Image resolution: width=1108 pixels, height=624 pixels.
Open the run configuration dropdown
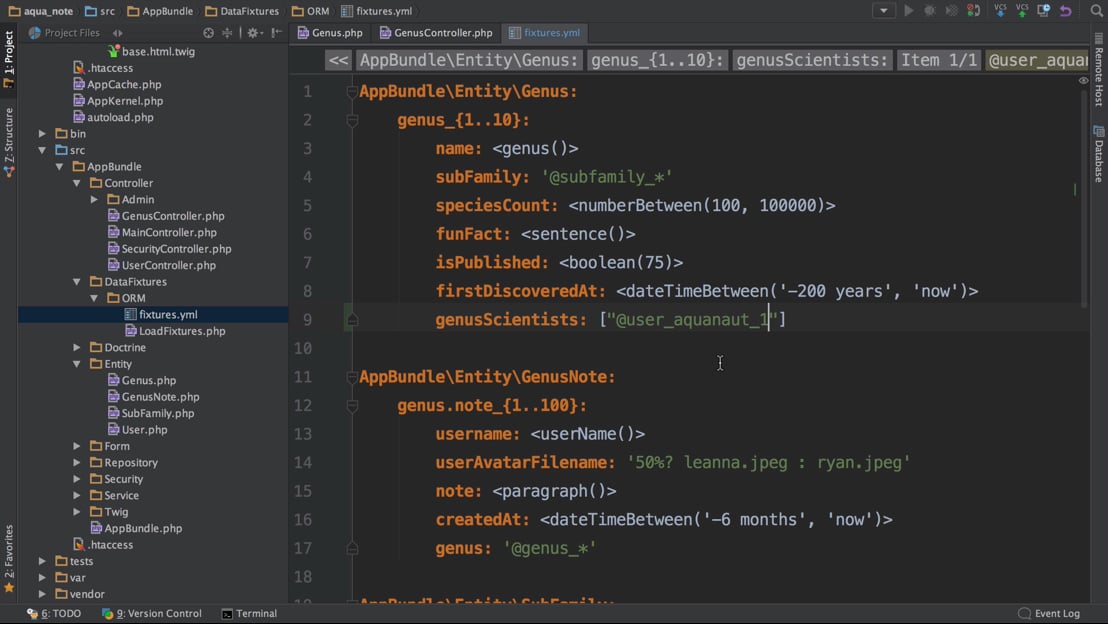click(x=883, y=11)
